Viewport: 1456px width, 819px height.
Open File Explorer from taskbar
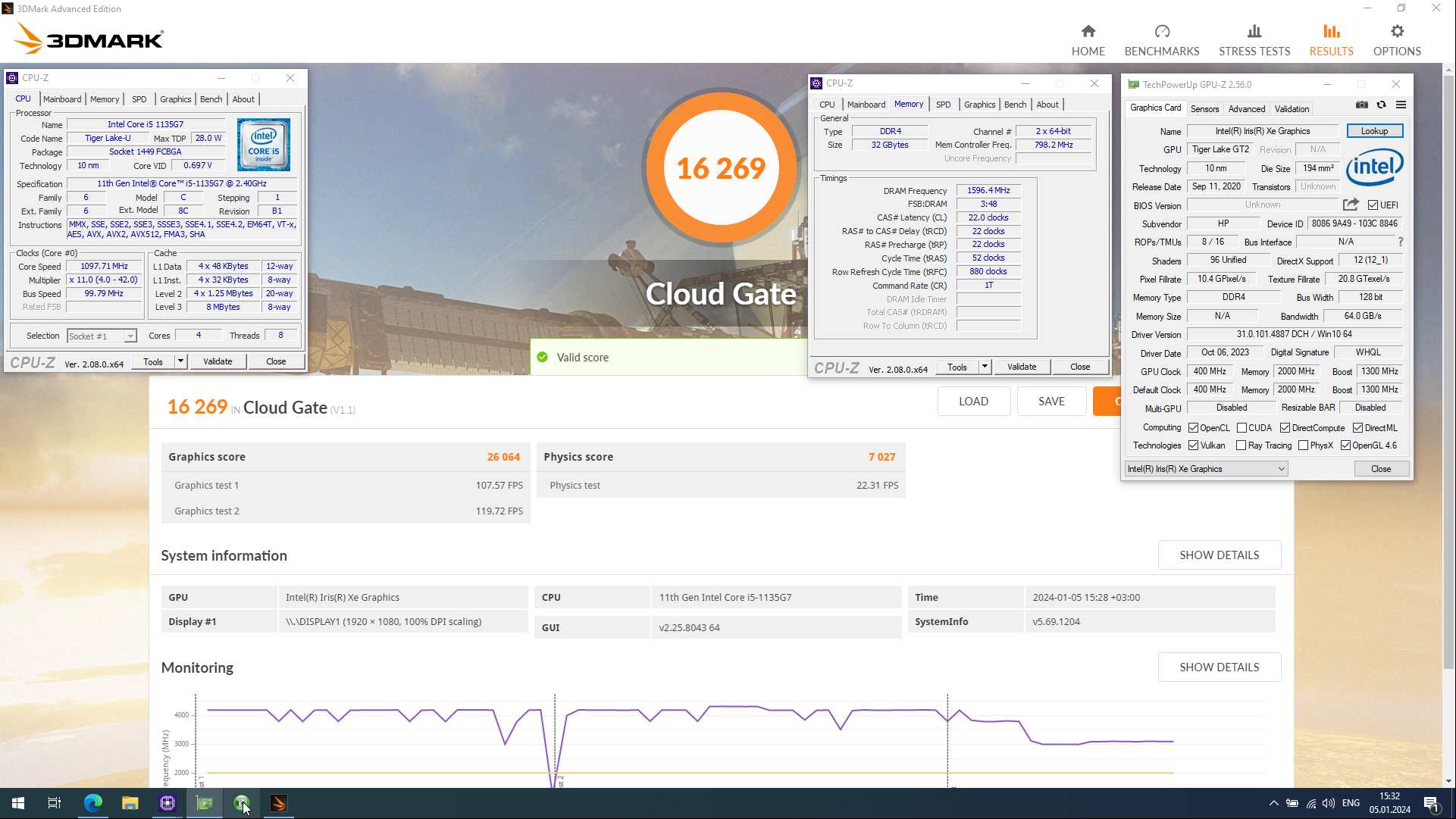pos(130,803)
